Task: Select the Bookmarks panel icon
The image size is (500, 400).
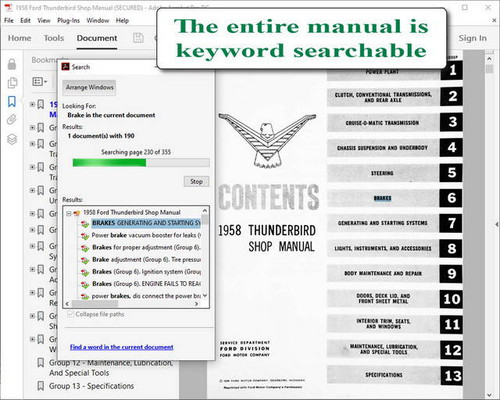Action: pos(12,101)
